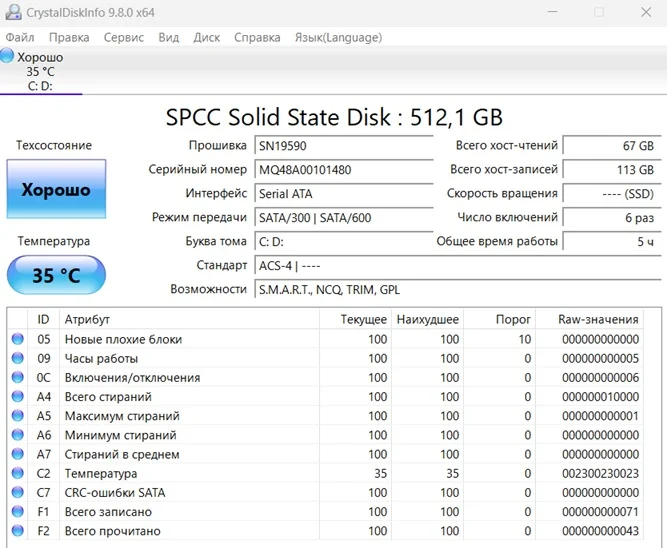Open the Язык(Language) menu
667x548 pixels.
(x=339, y=37)
